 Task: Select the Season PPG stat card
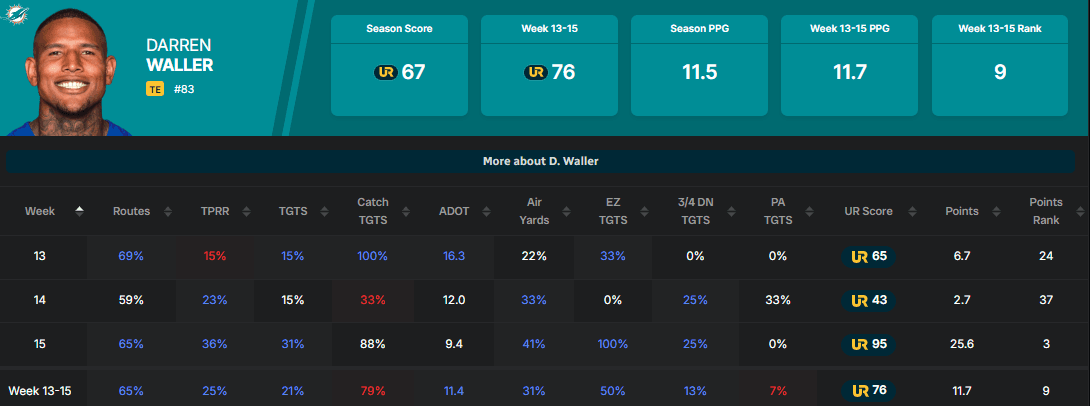[x=700, y=66]
